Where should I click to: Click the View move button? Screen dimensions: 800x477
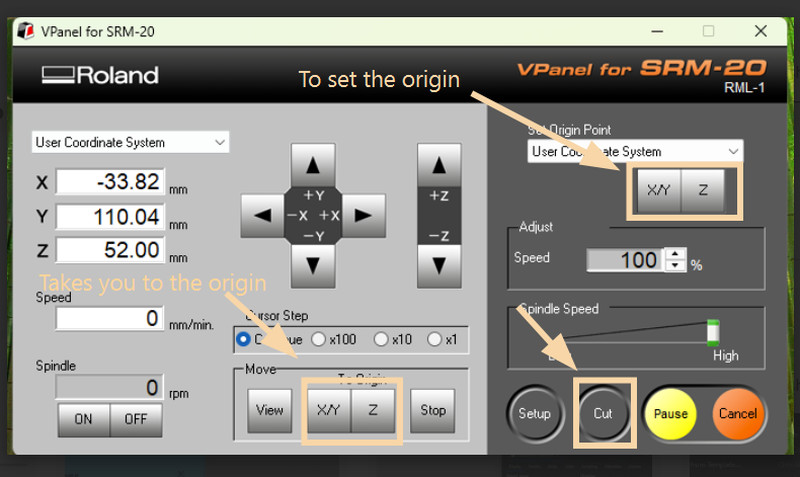[269, 410]
